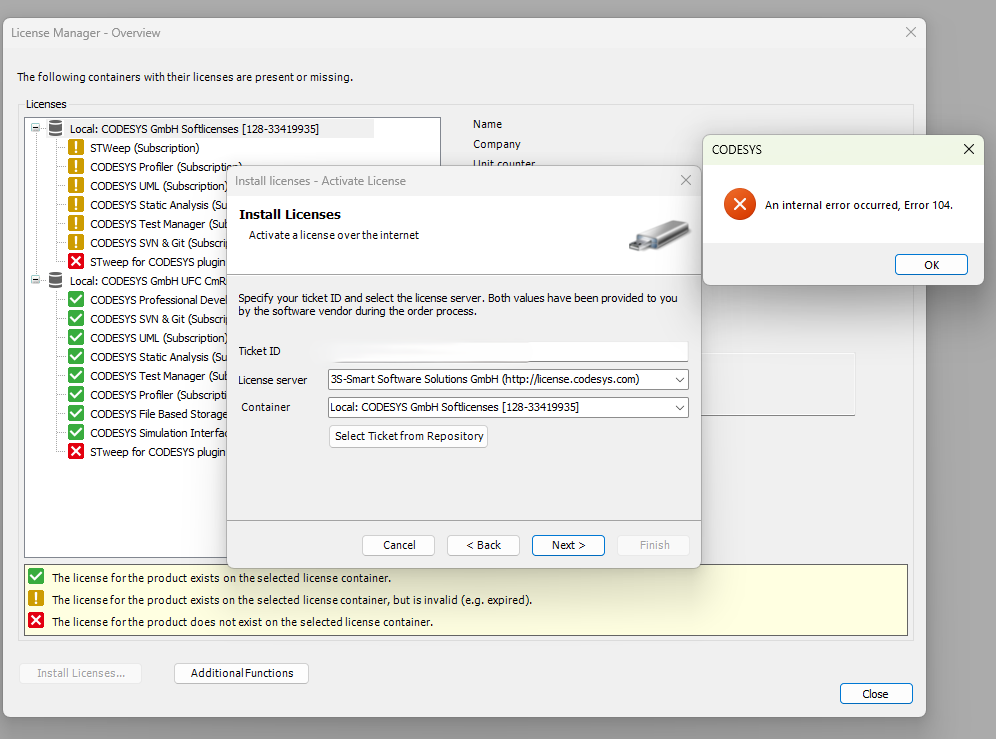Click the red X icon under the UFC CmR container
Viewport: 996px width, 739px height.
click(76, 452)
